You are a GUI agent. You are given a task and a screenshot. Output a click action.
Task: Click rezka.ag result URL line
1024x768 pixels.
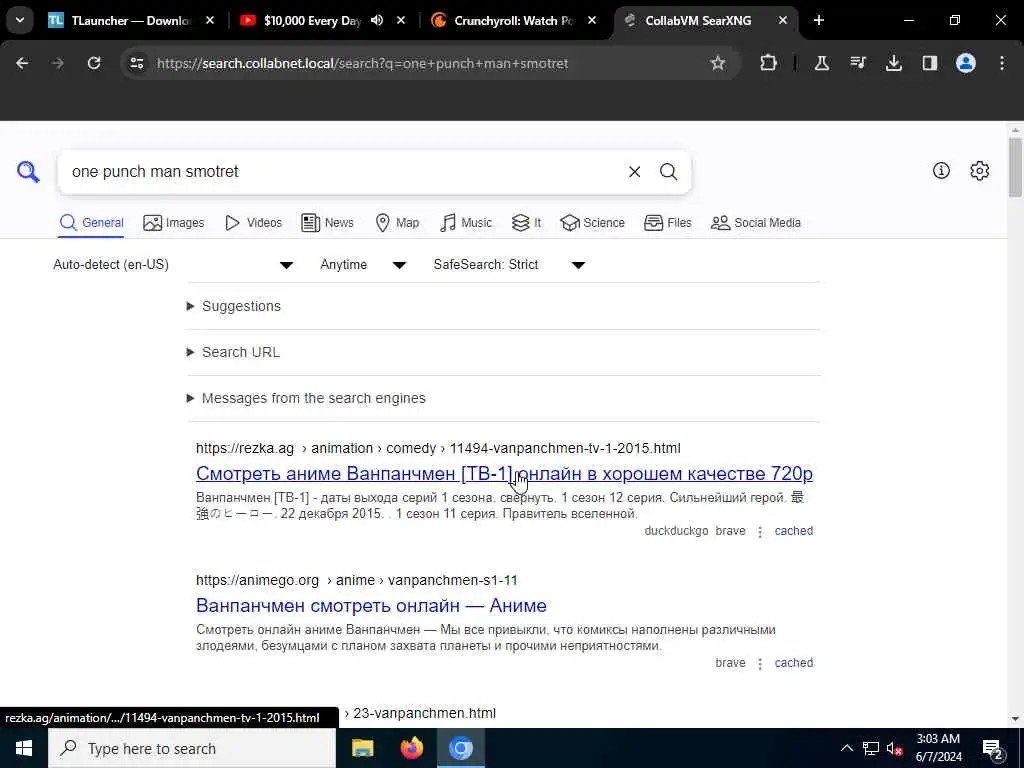point(438,449)
